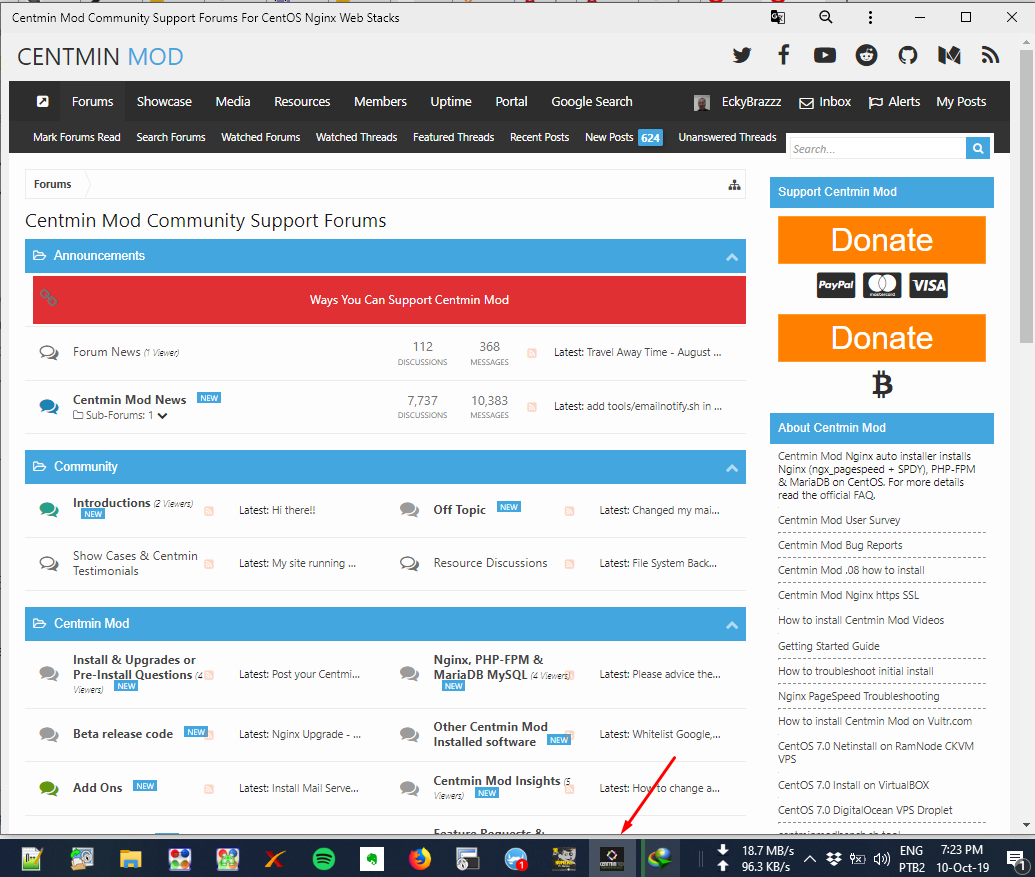
Task: Open the sitemap icon in breadcrumb bar
Action: pos(734,185)
